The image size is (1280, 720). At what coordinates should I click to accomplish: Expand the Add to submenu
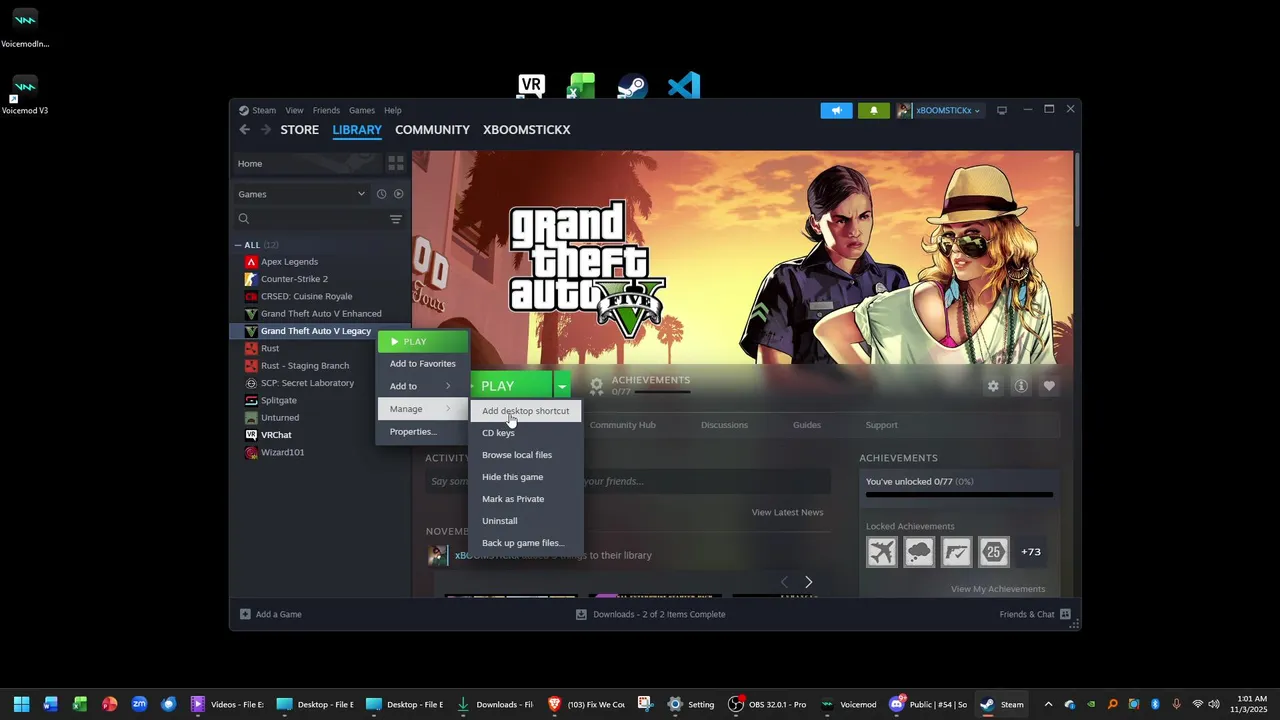[x=422, y=386]
